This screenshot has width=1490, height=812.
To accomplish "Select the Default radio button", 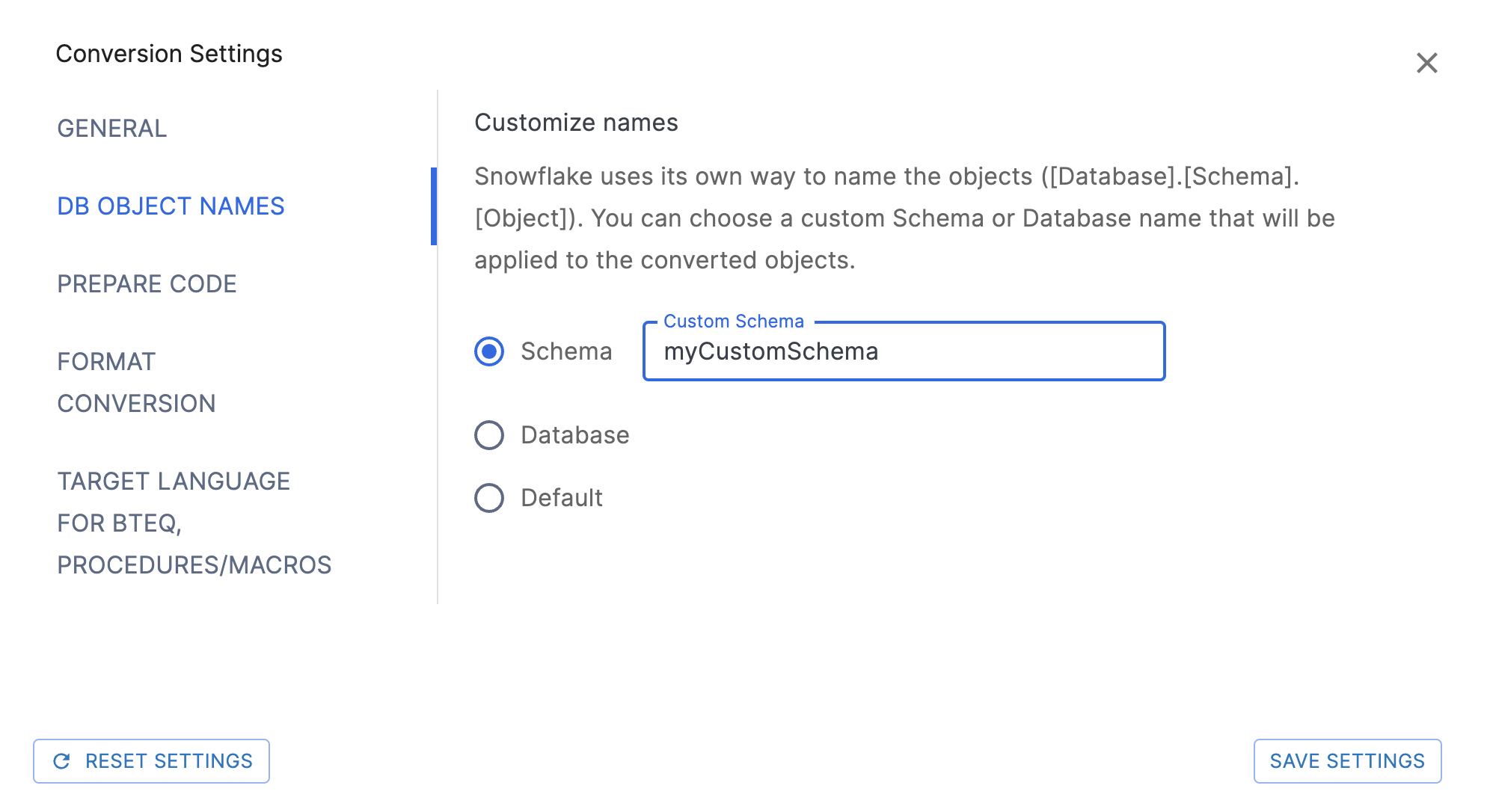I will 488,497.
